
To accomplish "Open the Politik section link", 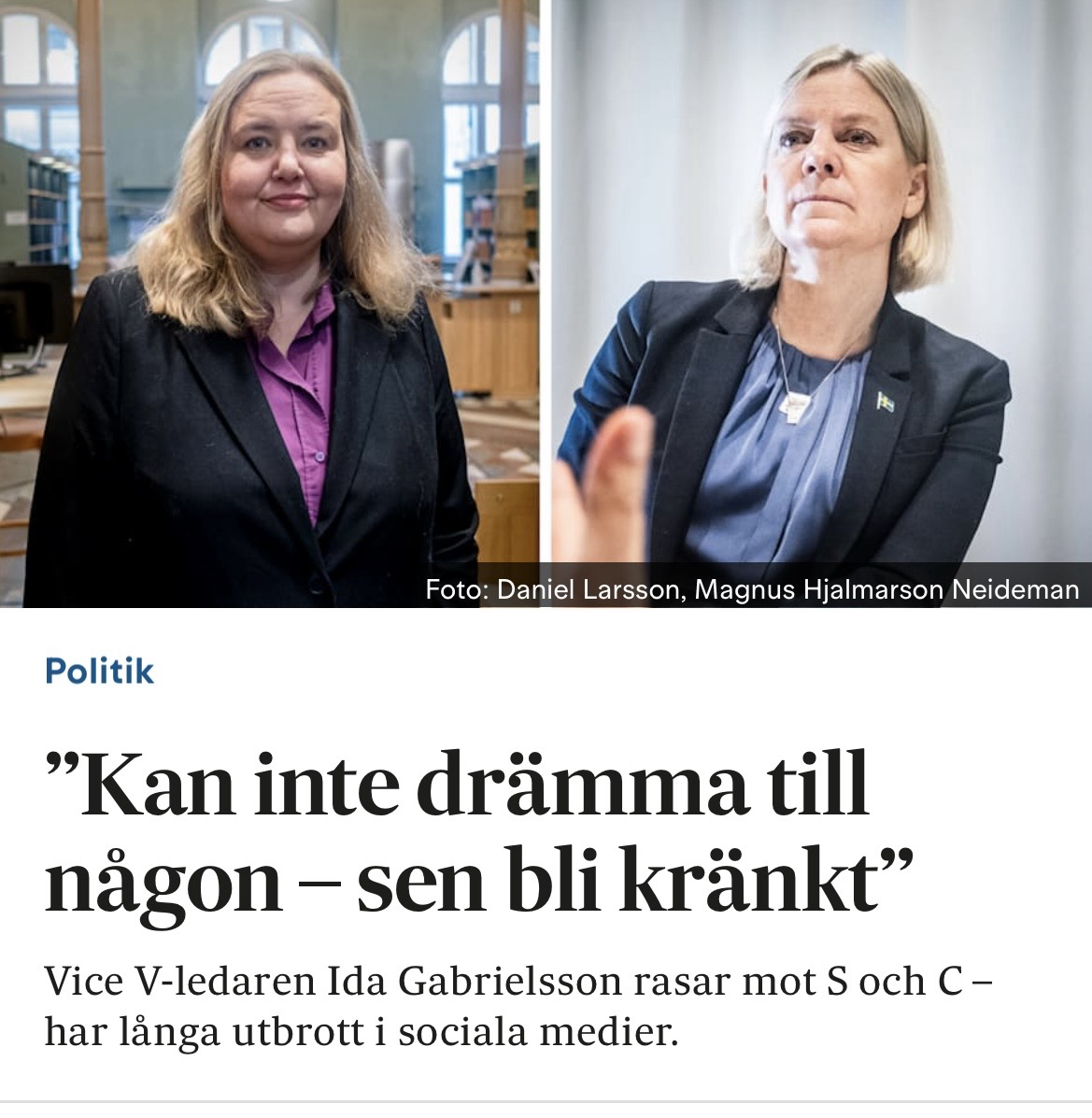I will tap(99, 672).
